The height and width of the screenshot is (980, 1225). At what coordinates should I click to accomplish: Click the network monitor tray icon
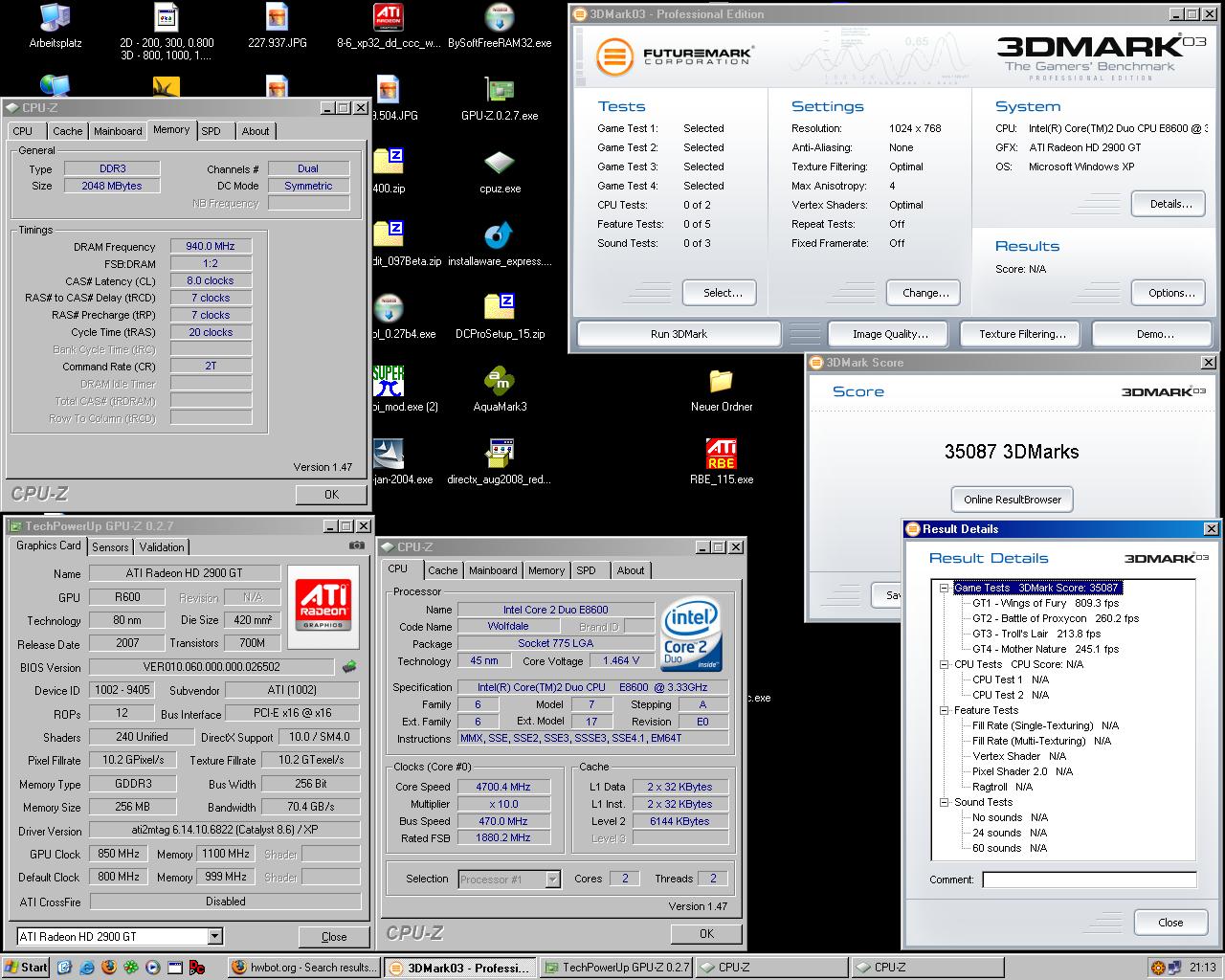click(x=1175, y=968)
